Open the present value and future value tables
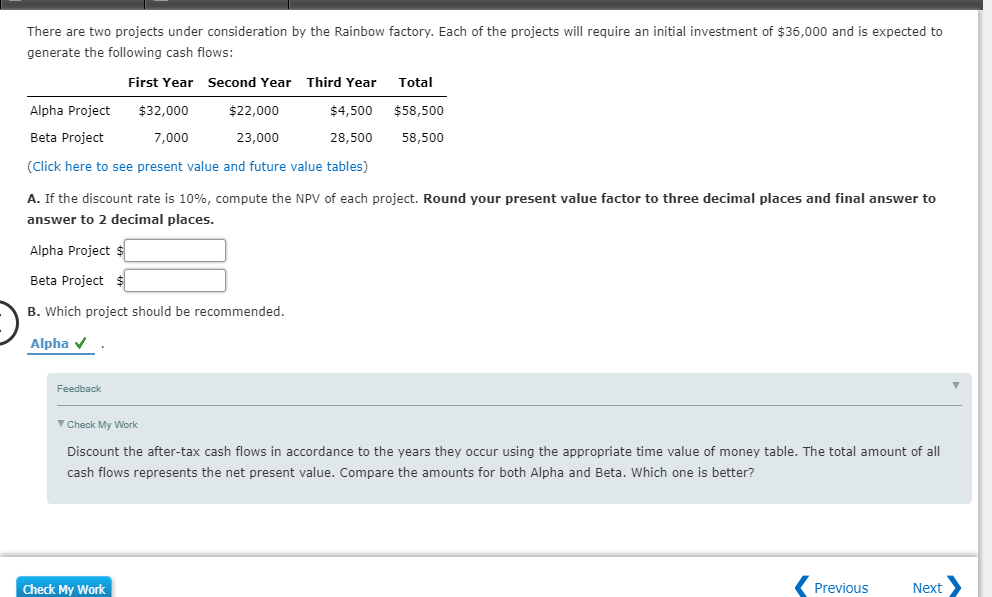Image resolution: width=992 pixels, height=597 pixels. 197,166
